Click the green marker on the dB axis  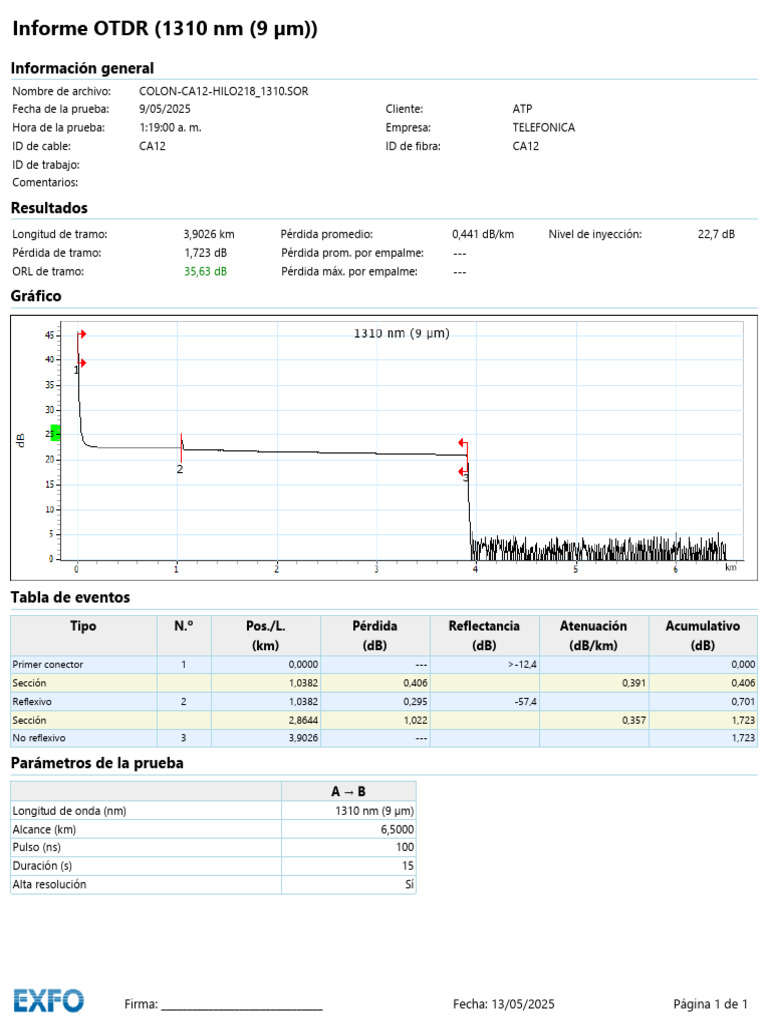[x=56, y=433]
